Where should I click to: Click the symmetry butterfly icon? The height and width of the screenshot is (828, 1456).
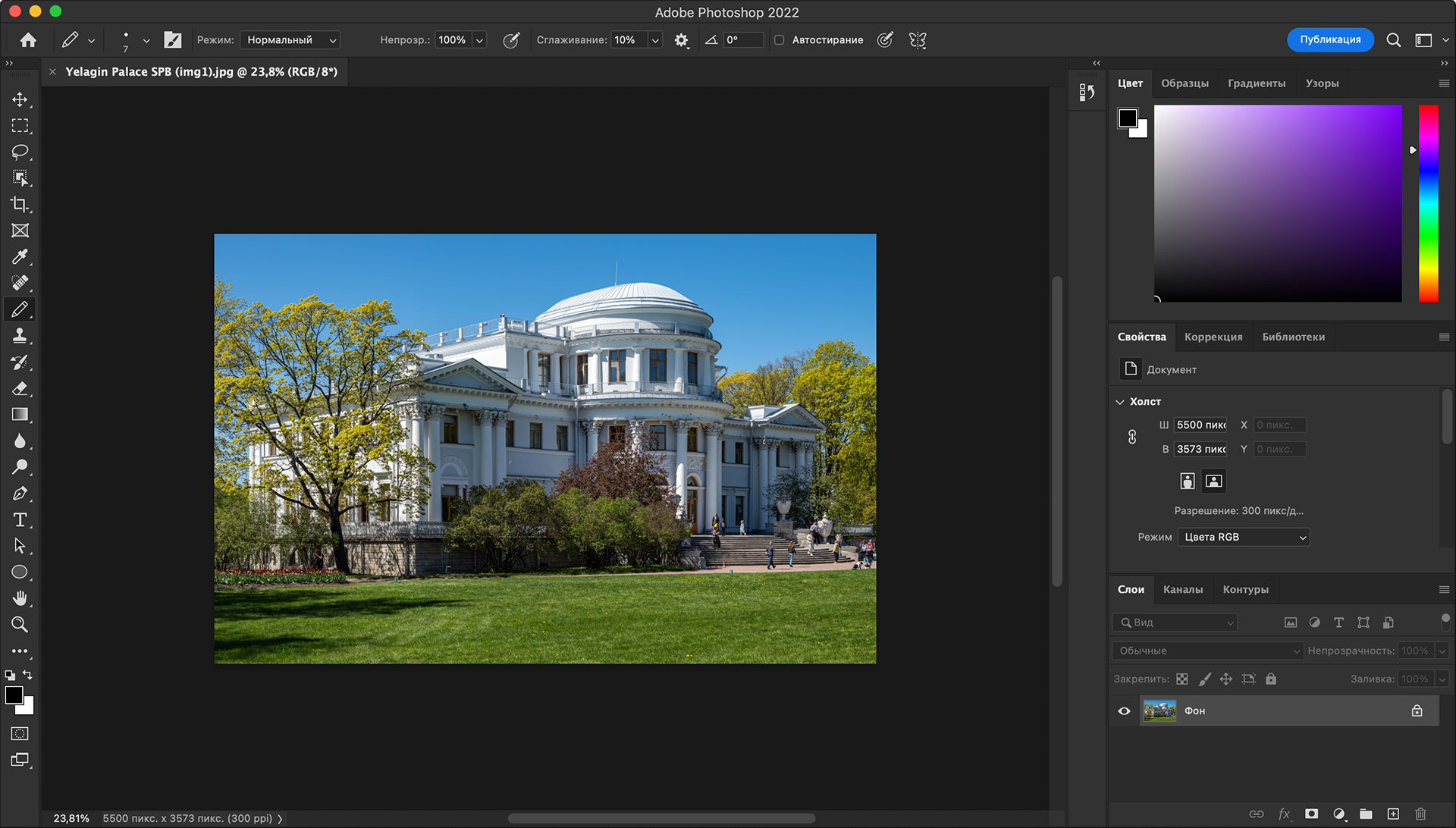918,40
